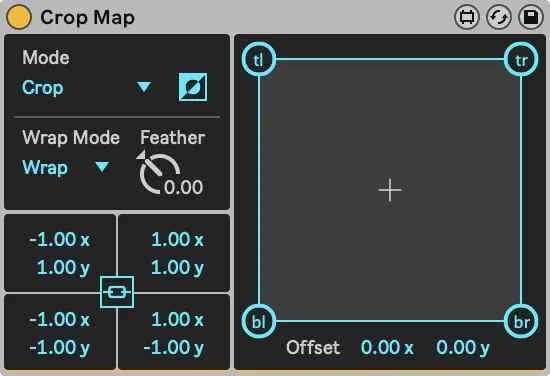Click the Offset 0.00 x value
This screenshot has width=550, height=376.
pyautogui.click(x=387, y=348)
